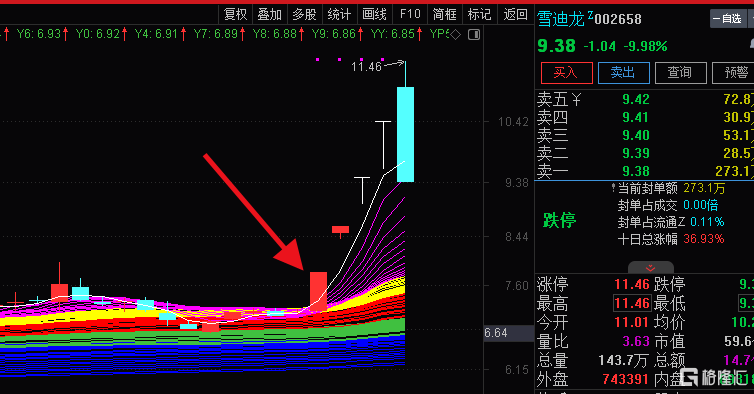The image size is (754, 394).
Task: Open the F10 company info tab
Action: (x=410, y=14)
